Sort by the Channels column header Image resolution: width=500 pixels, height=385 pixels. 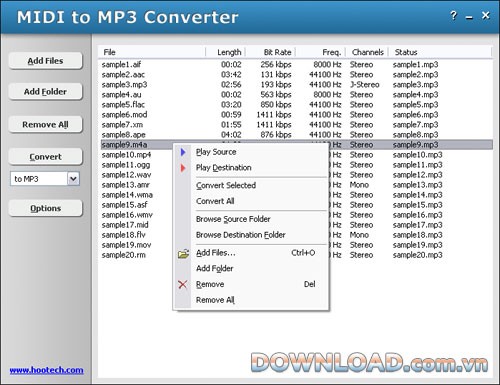[x=367, y=52]
